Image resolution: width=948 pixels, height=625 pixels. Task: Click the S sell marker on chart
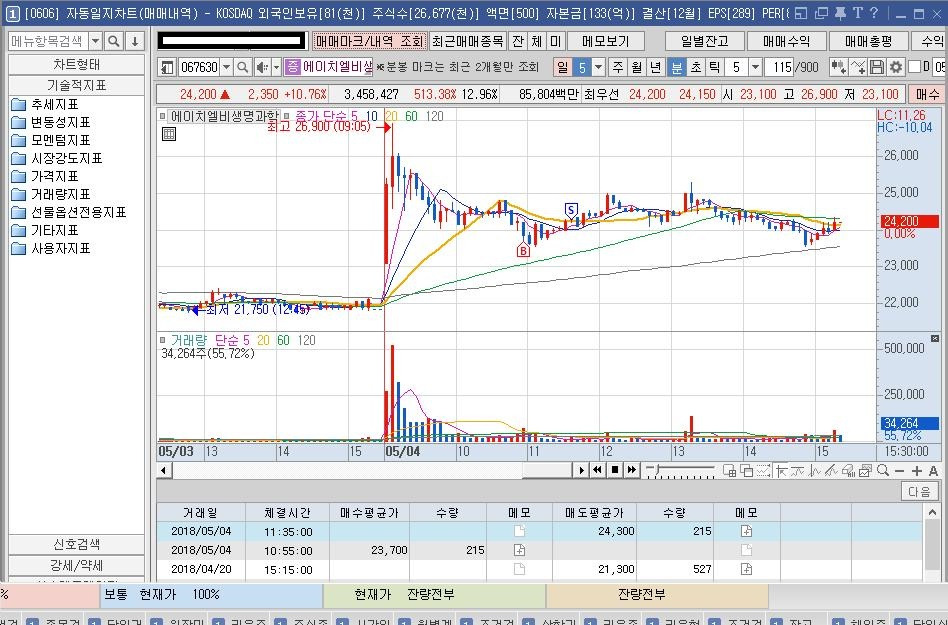click(571, 210)
